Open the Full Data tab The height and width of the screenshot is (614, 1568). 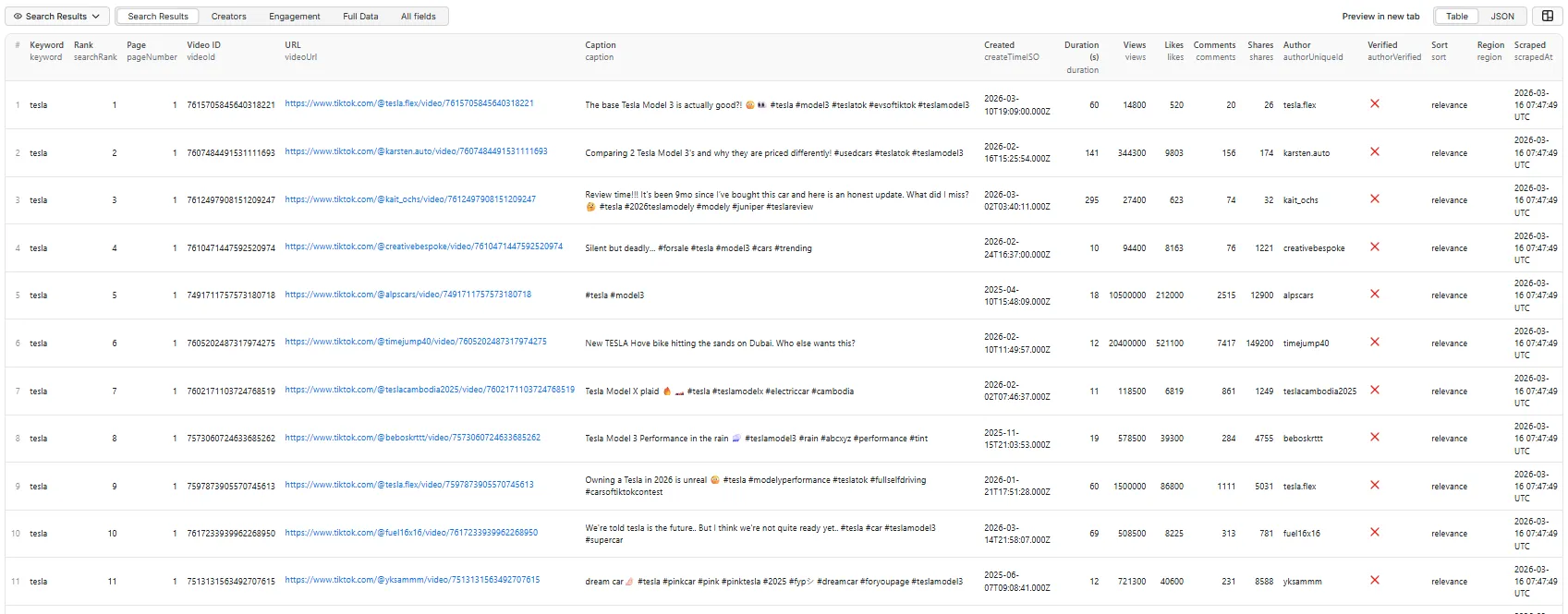click(360, 17)
